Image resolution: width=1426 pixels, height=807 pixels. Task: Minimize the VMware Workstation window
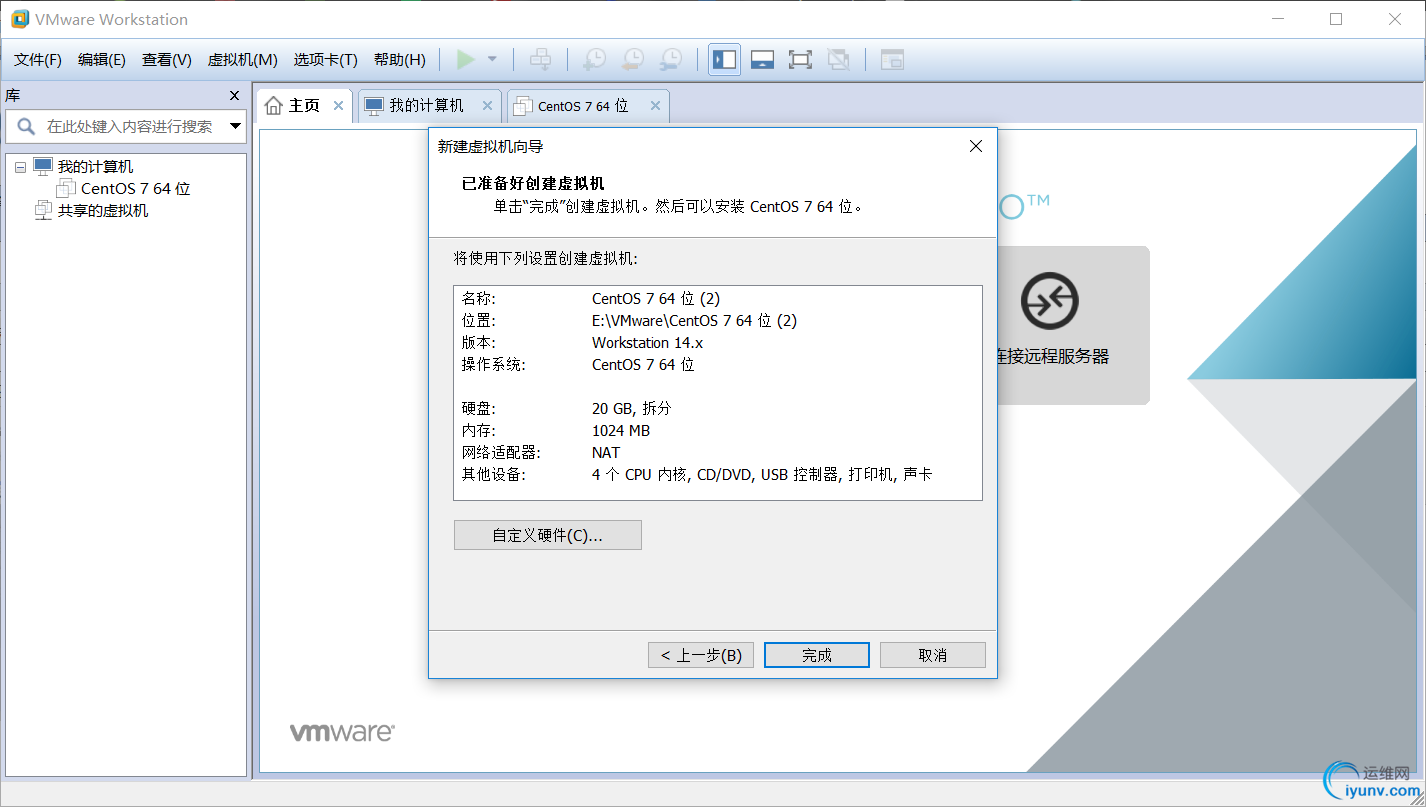(x=1279, y=19)
